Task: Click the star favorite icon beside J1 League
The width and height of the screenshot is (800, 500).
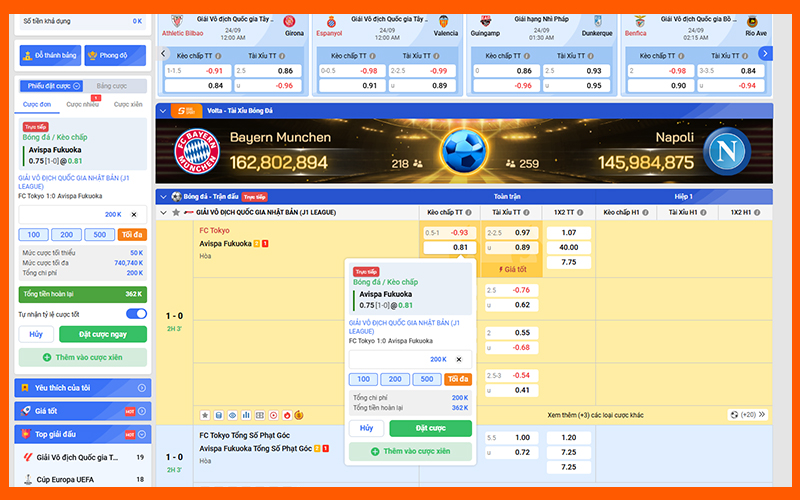Action: click(x=176, y=212)
